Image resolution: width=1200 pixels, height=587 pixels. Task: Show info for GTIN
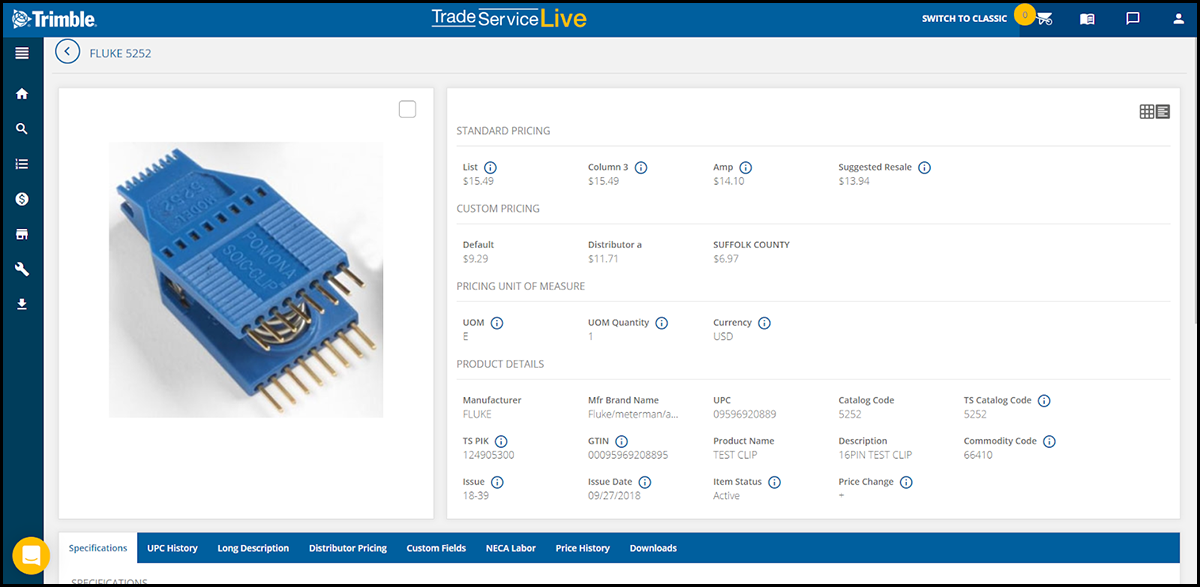(621, 441)
